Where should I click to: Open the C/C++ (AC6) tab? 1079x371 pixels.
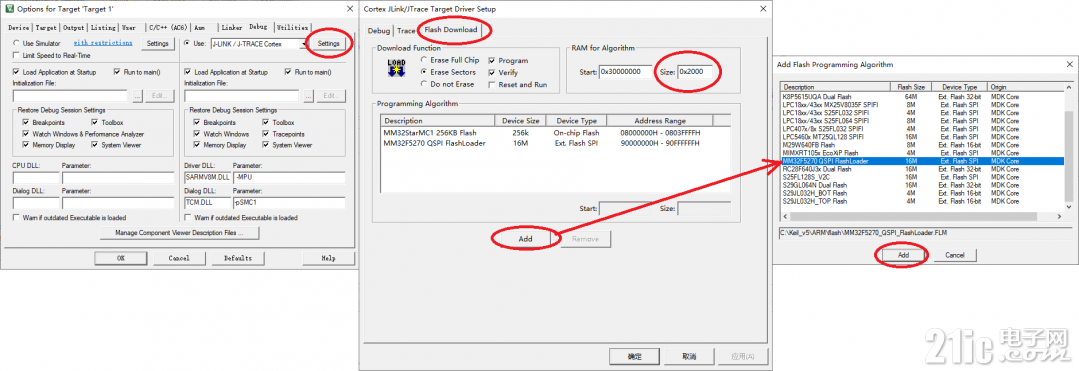pos(168,28)
